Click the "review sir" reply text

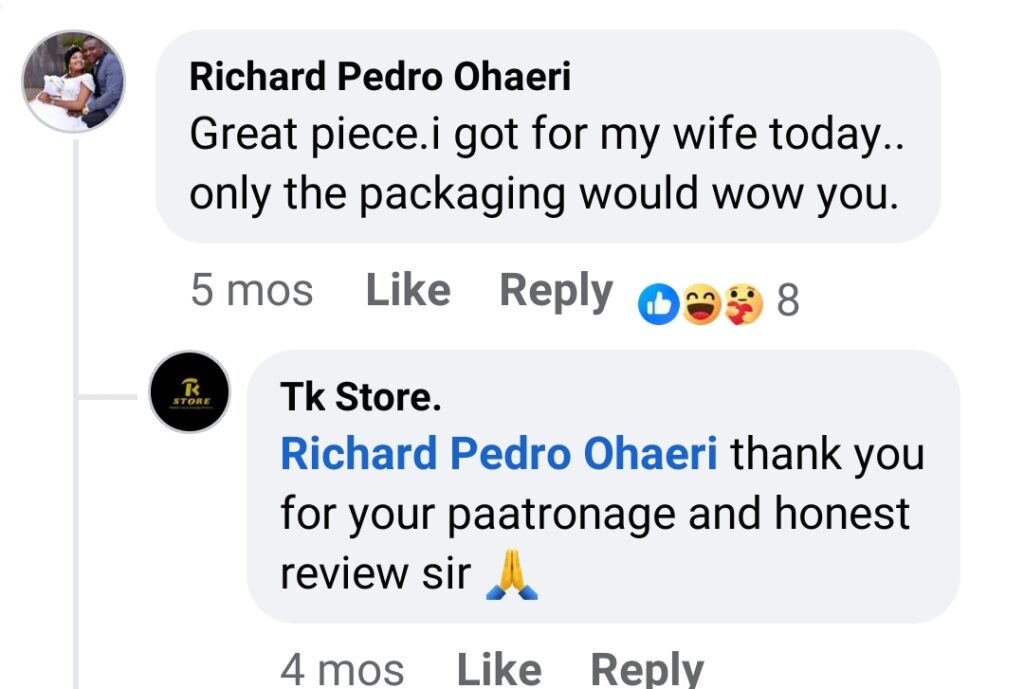tap(375, 574)
